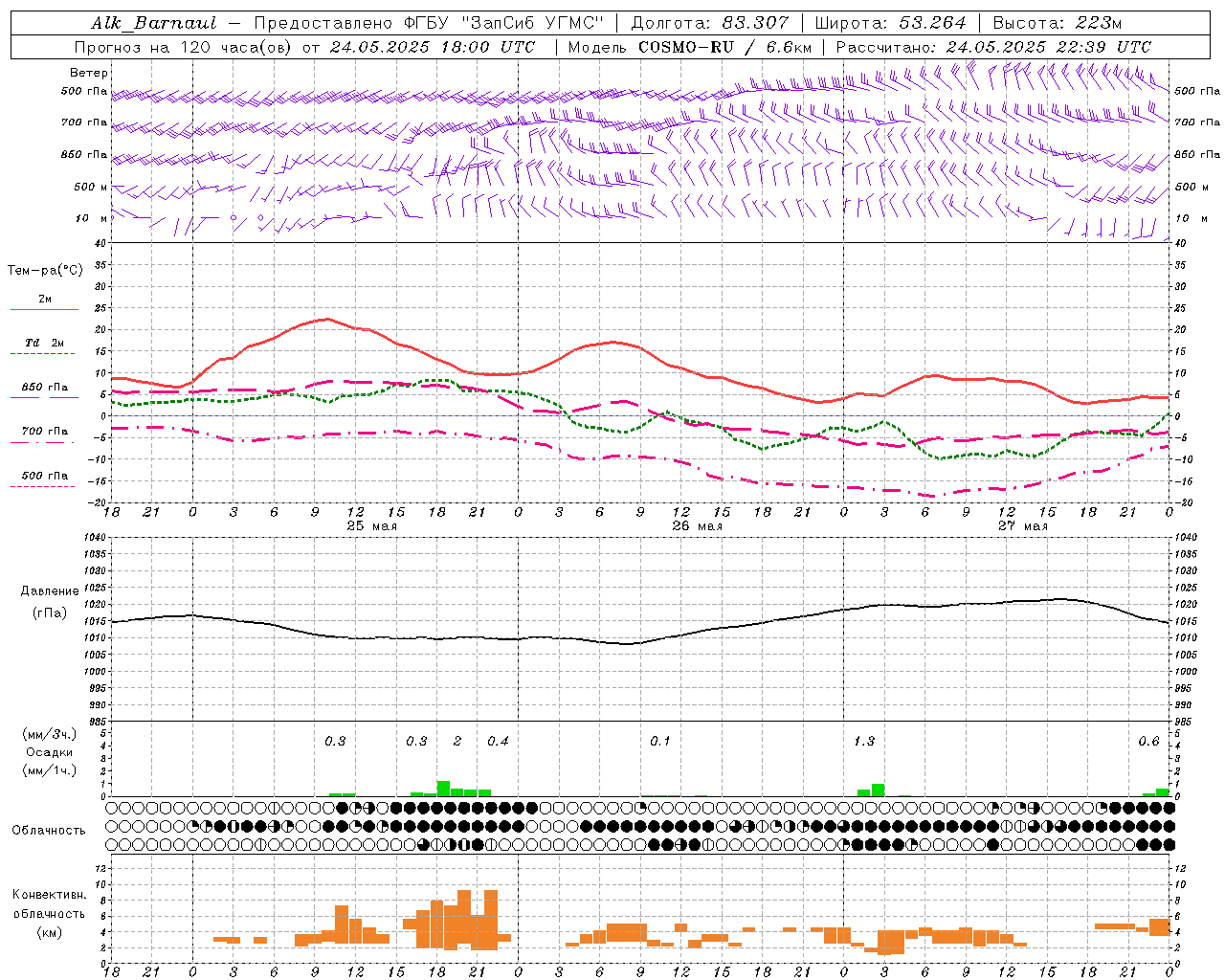Click the 500 гПа temperature legend entry
Screen dimensions: 1225x980
click(45, 476)
